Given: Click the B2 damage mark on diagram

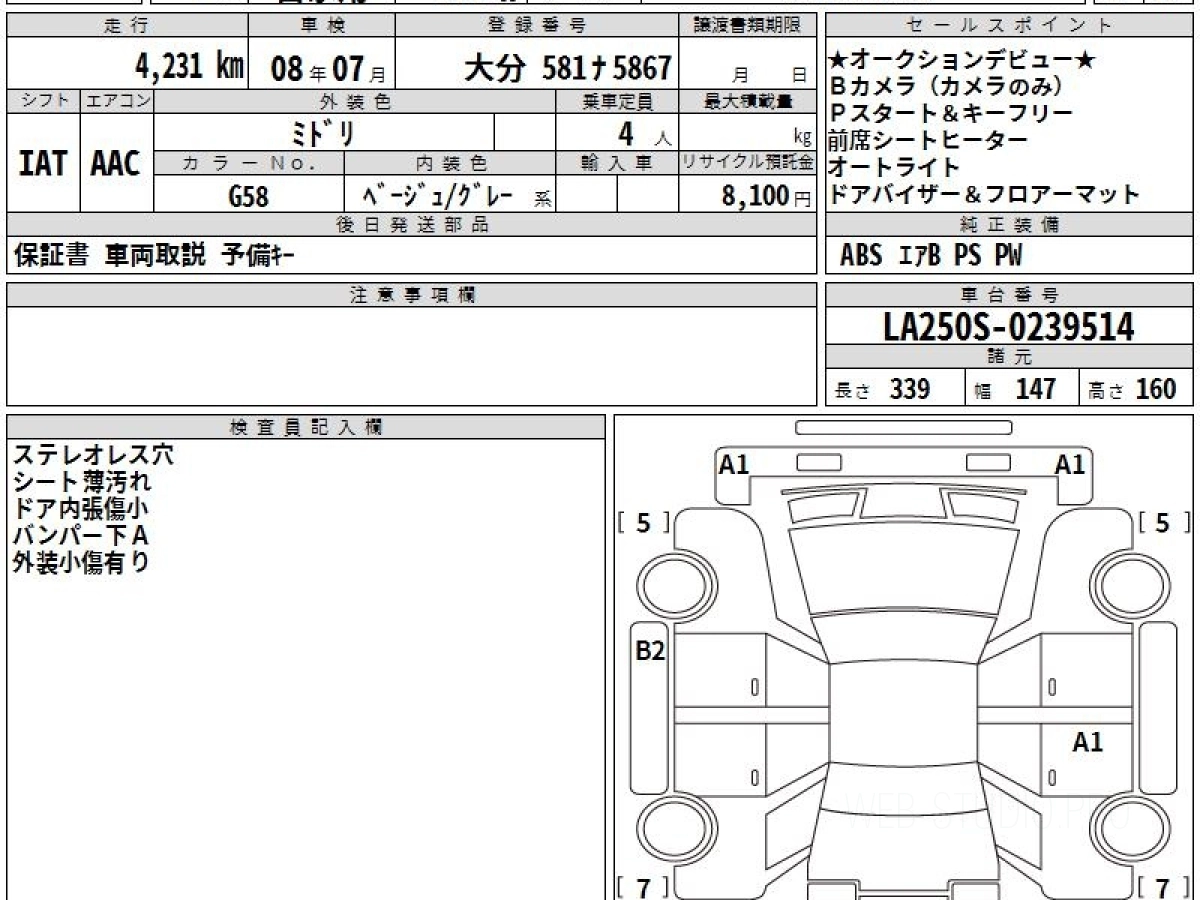Looking at the screenshot, I should click(650, 652).
